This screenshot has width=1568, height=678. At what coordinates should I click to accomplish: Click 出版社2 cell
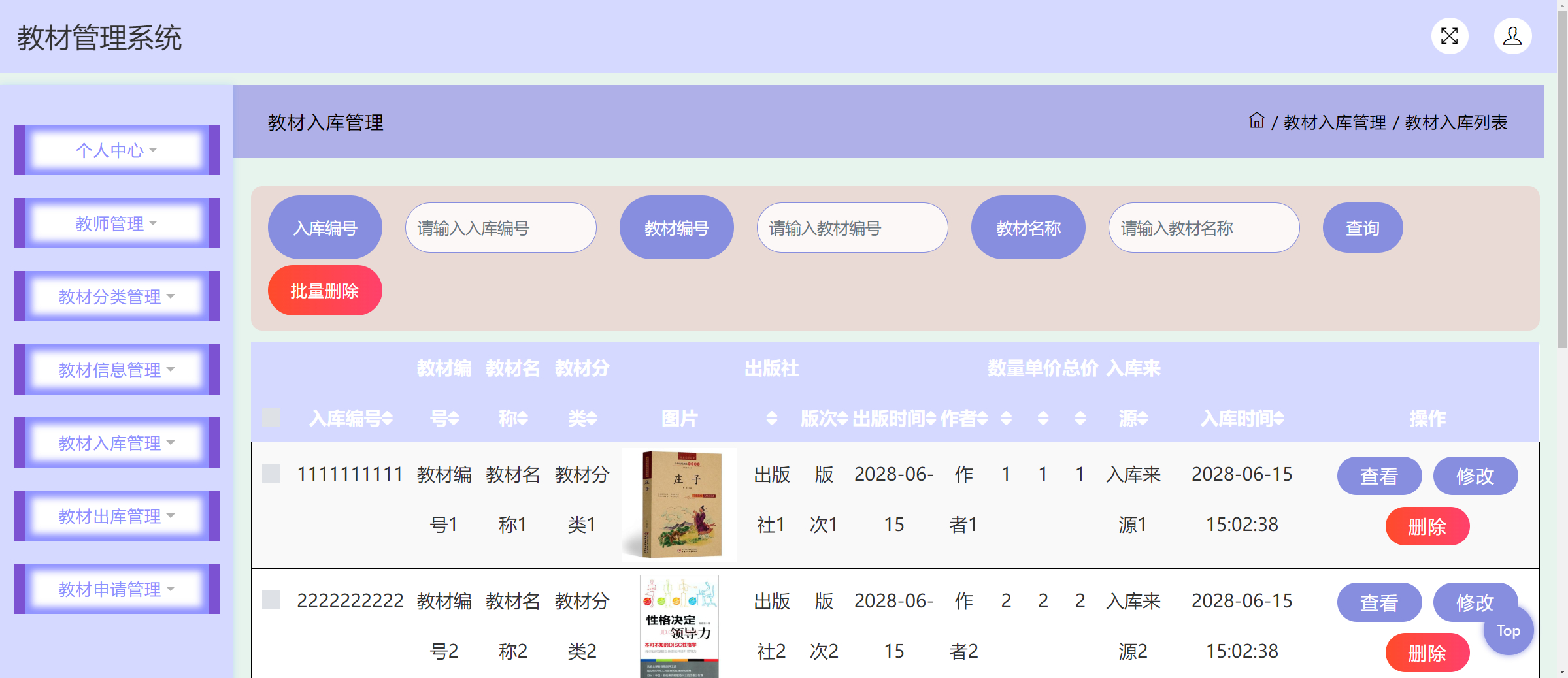point(772,626)
